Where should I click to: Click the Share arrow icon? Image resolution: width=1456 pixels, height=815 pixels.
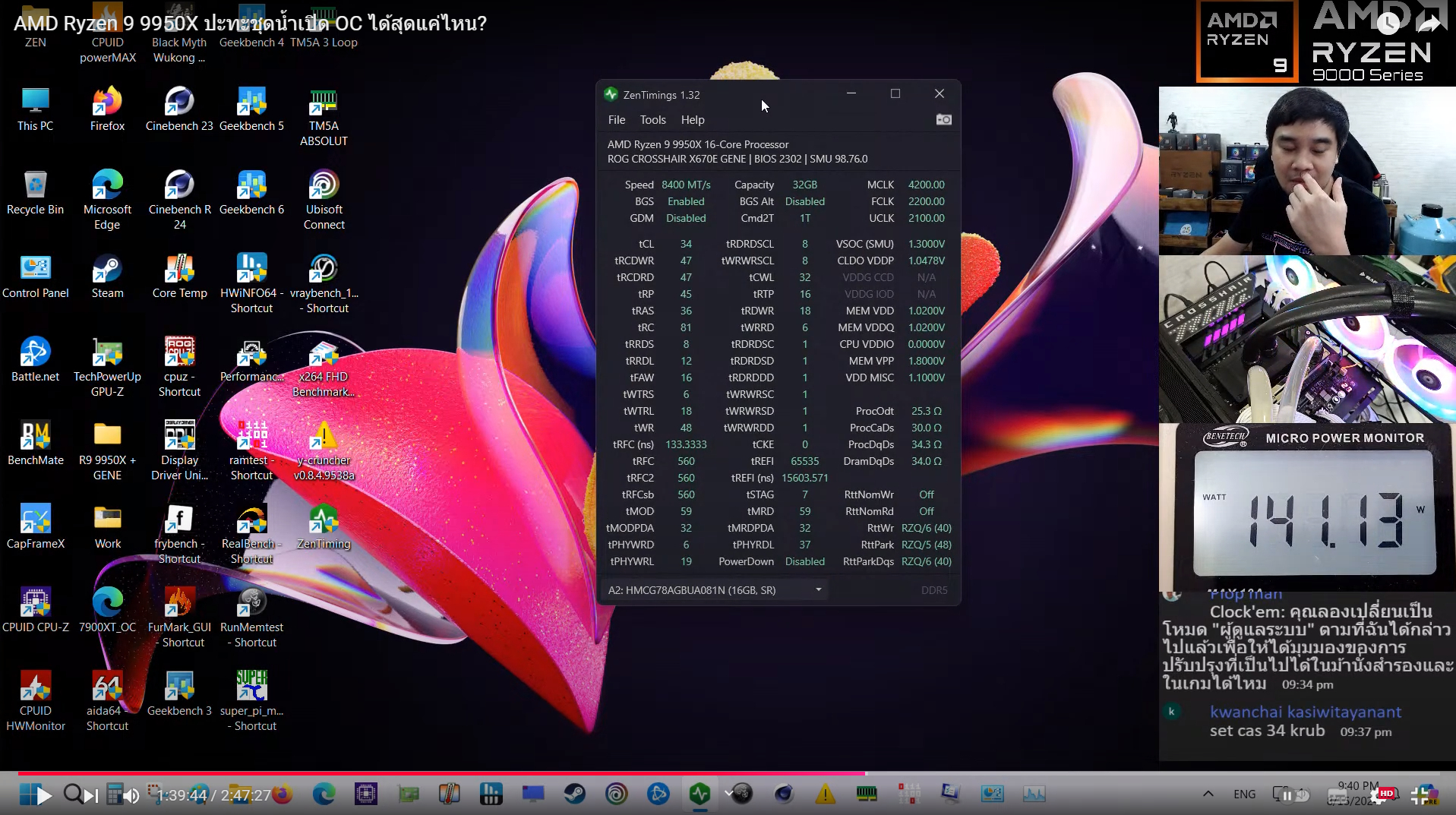1429,24
